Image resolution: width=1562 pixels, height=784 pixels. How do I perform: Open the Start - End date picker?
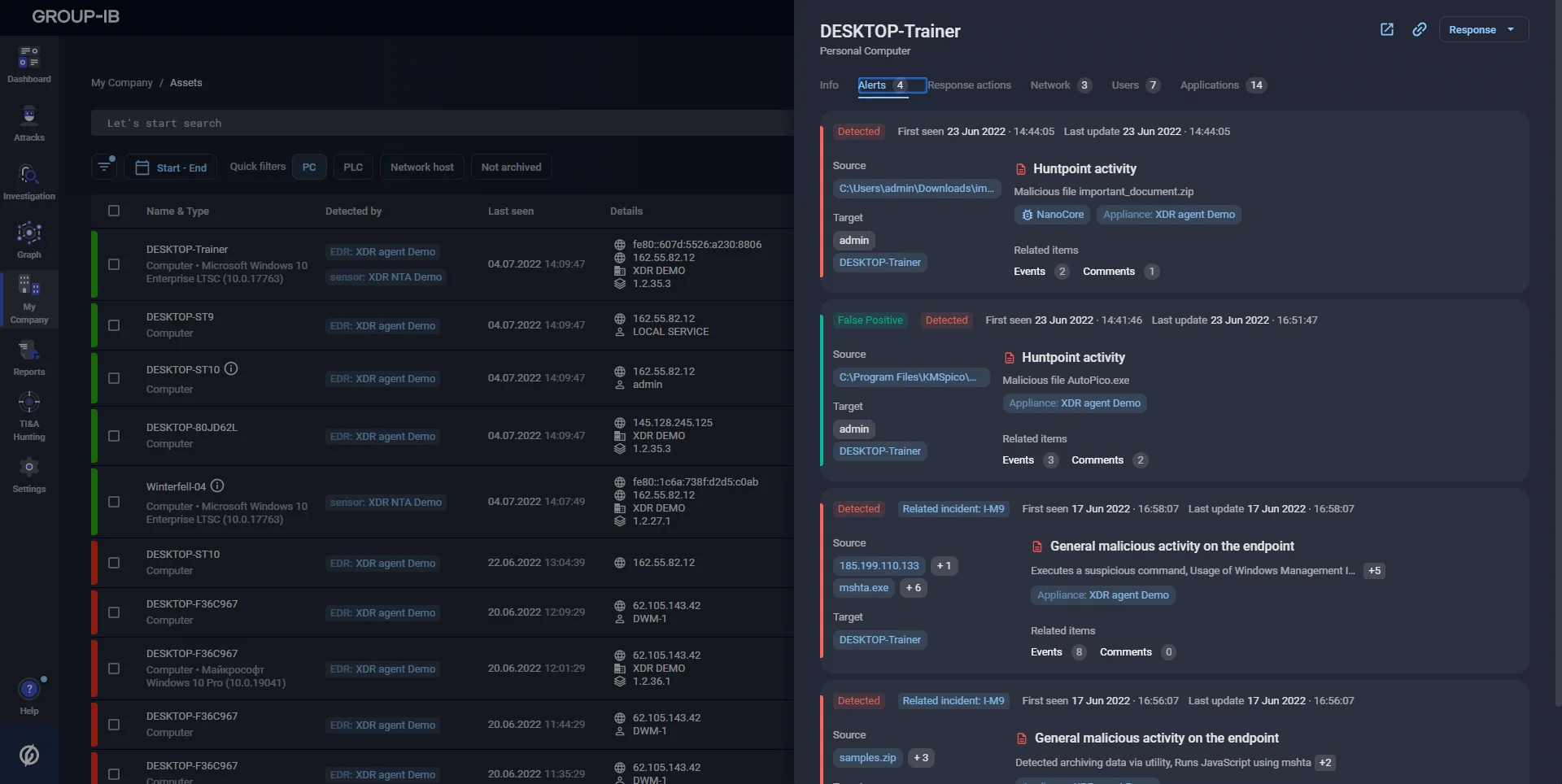tap(171, 168)
